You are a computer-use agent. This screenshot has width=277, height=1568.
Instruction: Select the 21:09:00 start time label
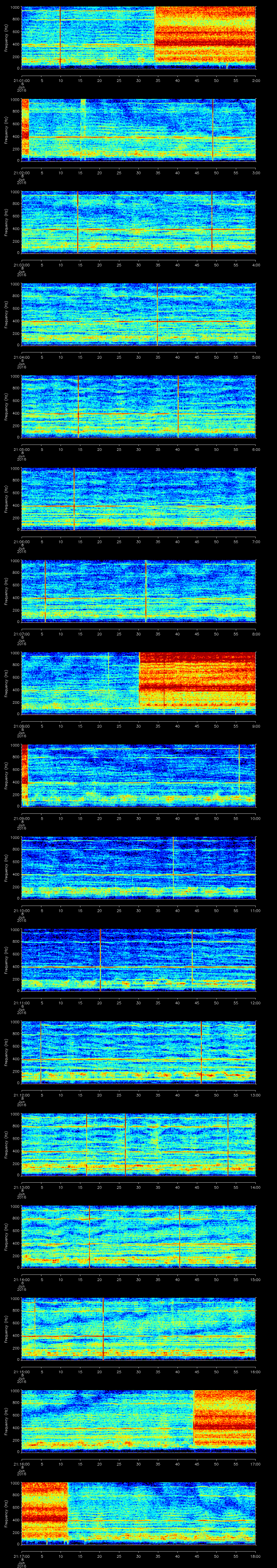coord(21,818)
